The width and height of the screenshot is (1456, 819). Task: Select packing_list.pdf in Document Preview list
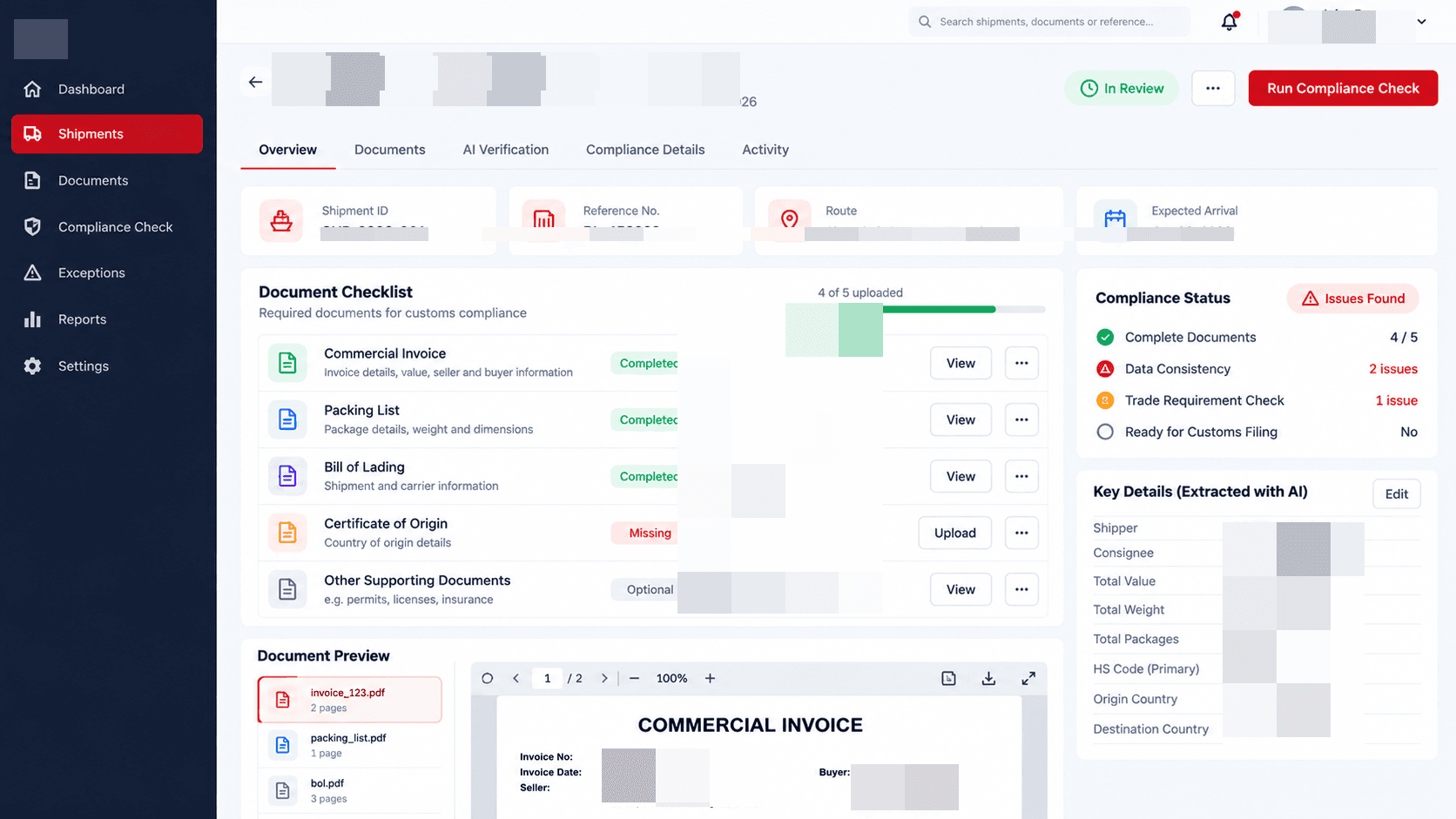coord(350,745)
